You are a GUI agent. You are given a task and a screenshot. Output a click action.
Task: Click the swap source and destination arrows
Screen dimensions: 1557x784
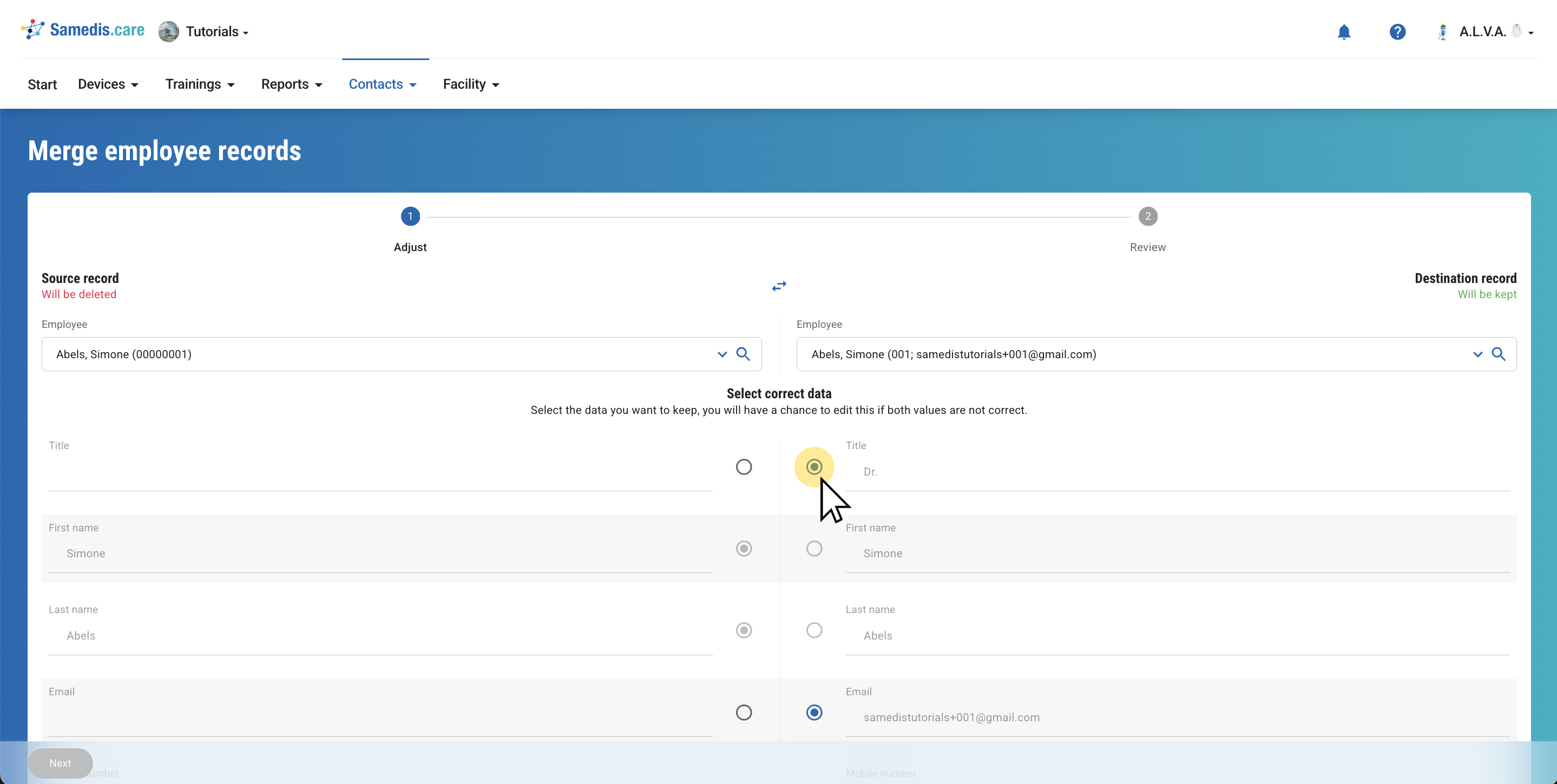point(779,286)
